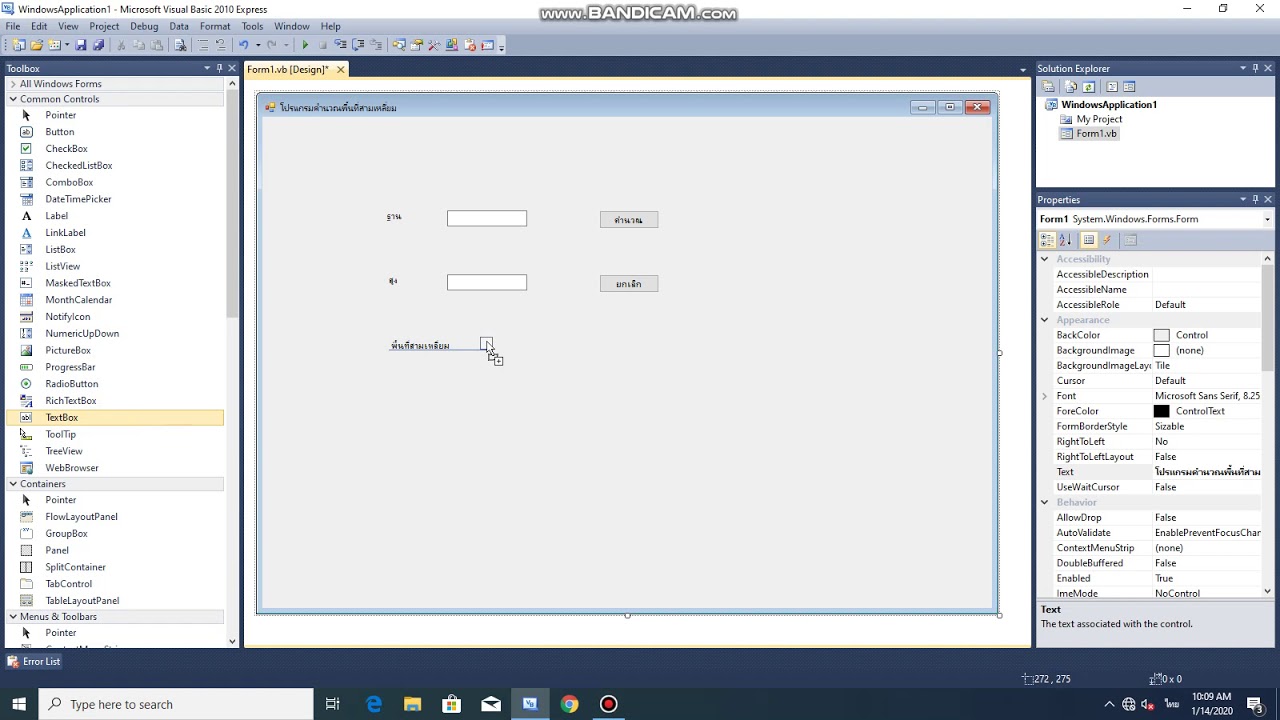
Task: Click the Properties list icon in the Properties panel
Action: click(1089, 240)
